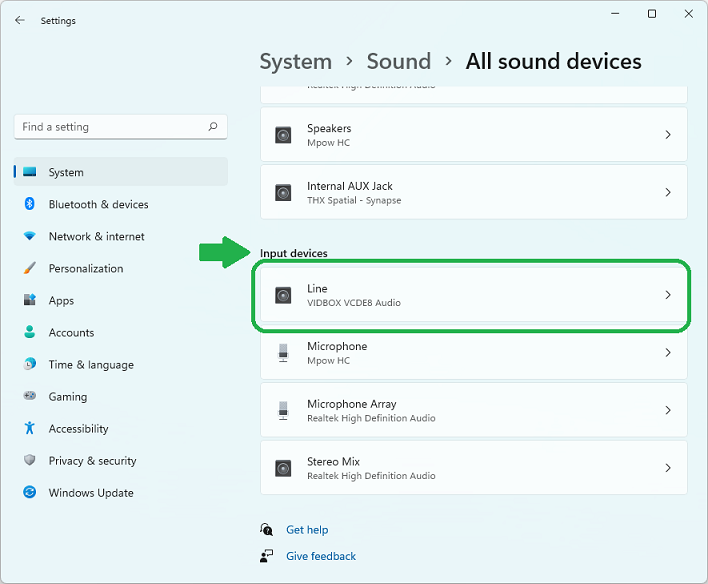Click the Personalization brush icon

coord(30,268)
